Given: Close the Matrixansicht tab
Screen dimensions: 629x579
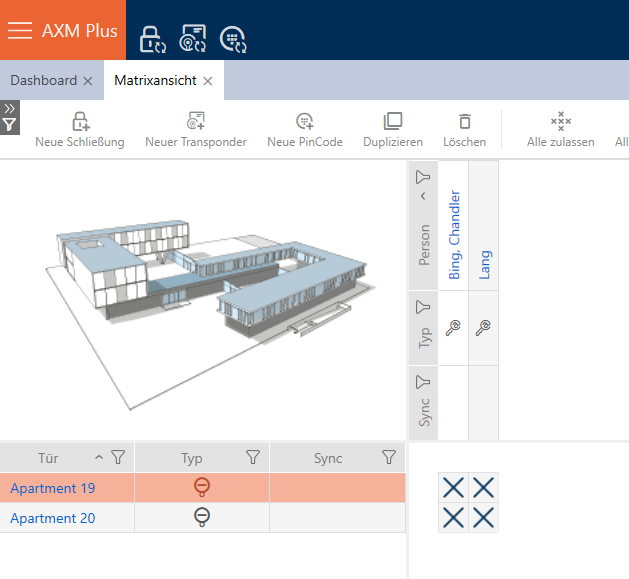Looking at the screenshot, I should [x=208, y=81].
